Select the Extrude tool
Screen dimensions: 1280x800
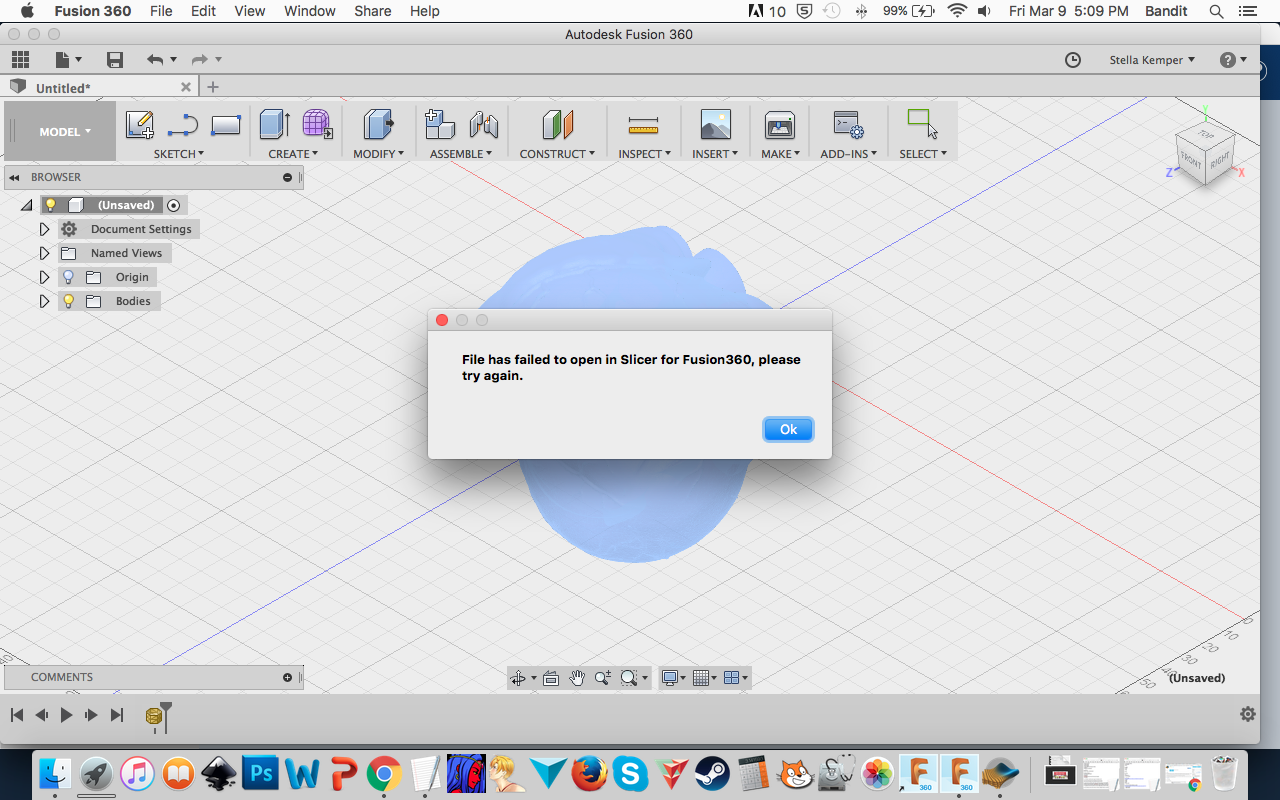coord(274,125)
